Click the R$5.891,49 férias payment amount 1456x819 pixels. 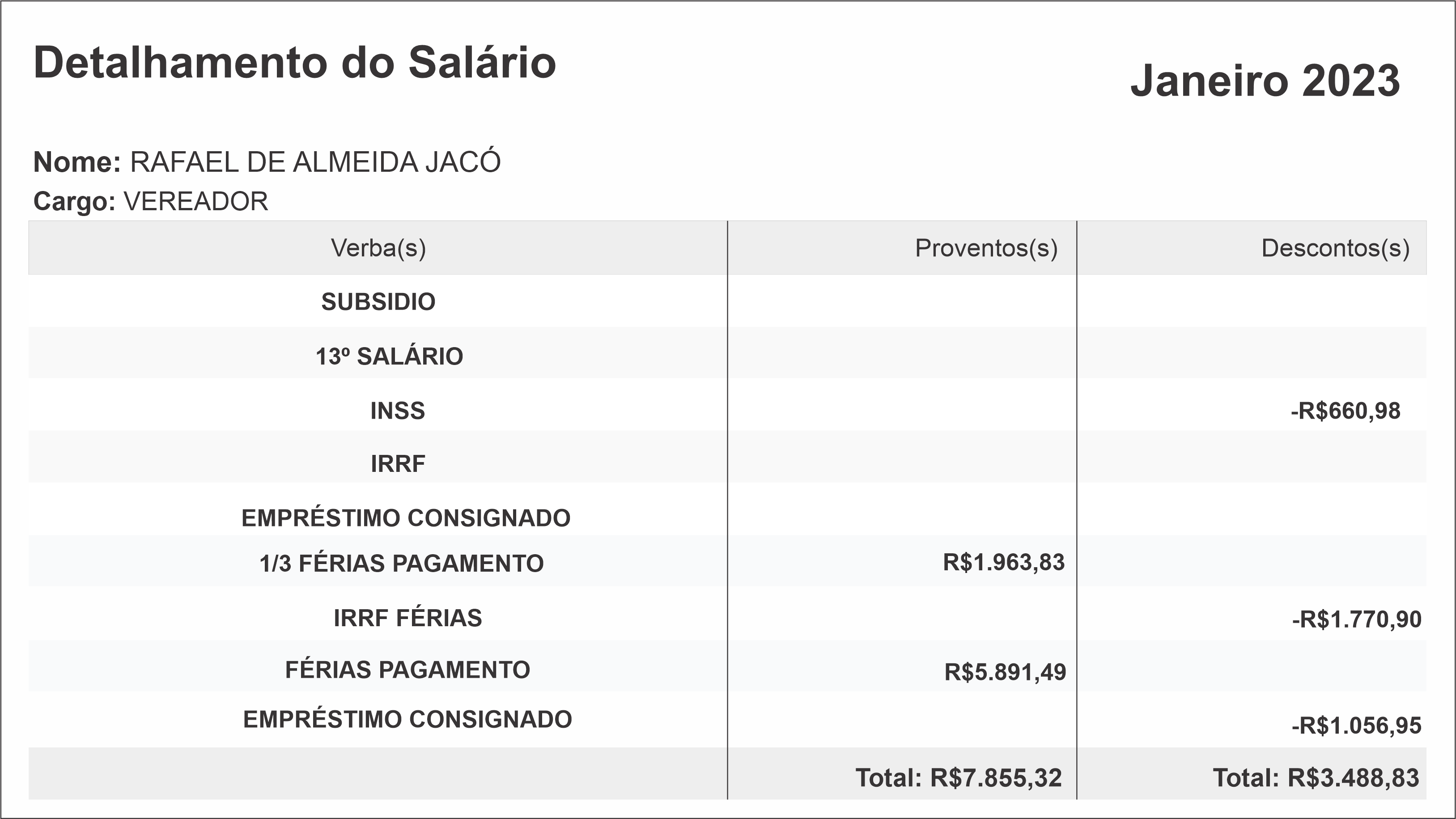pos(1005,672)
